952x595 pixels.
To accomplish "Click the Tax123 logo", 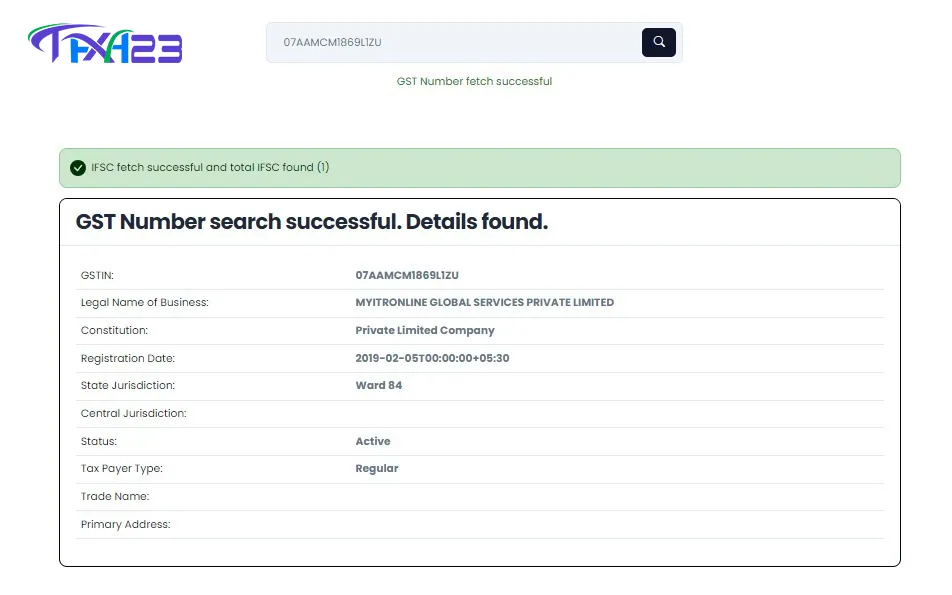I will point(105,44).
